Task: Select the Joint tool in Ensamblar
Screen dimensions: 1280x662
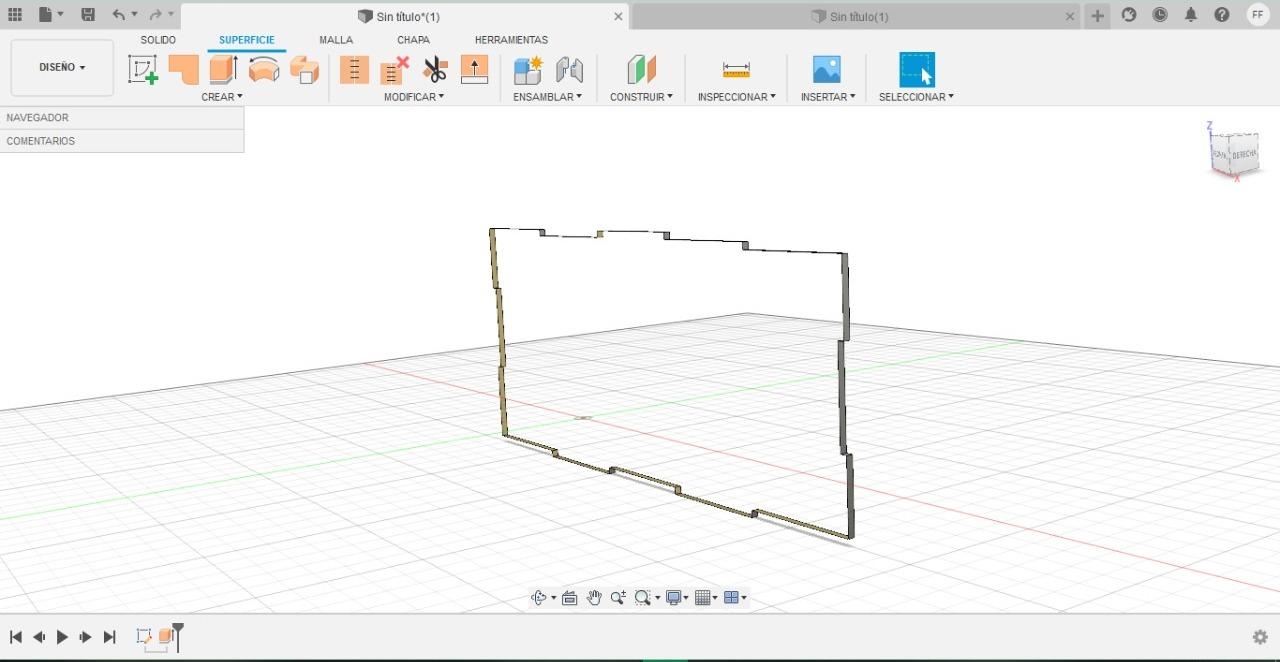Action: click(x=569, y=69)
